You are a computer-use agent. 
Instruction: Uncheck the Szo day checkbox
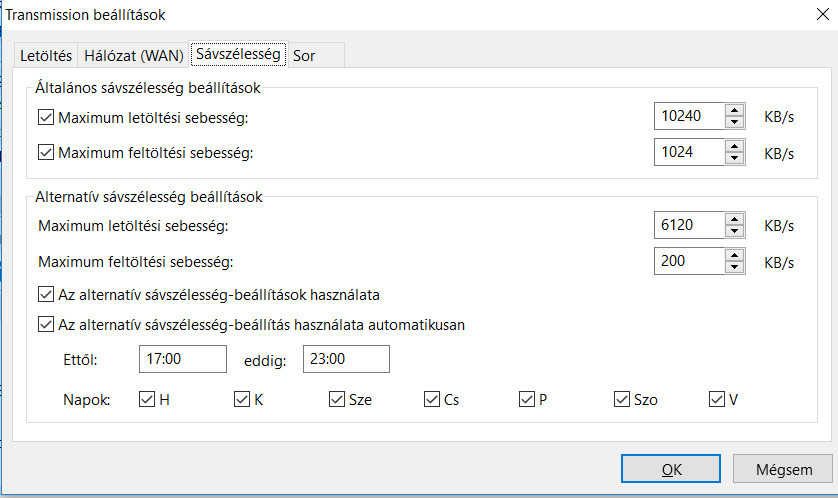point(622,399)
